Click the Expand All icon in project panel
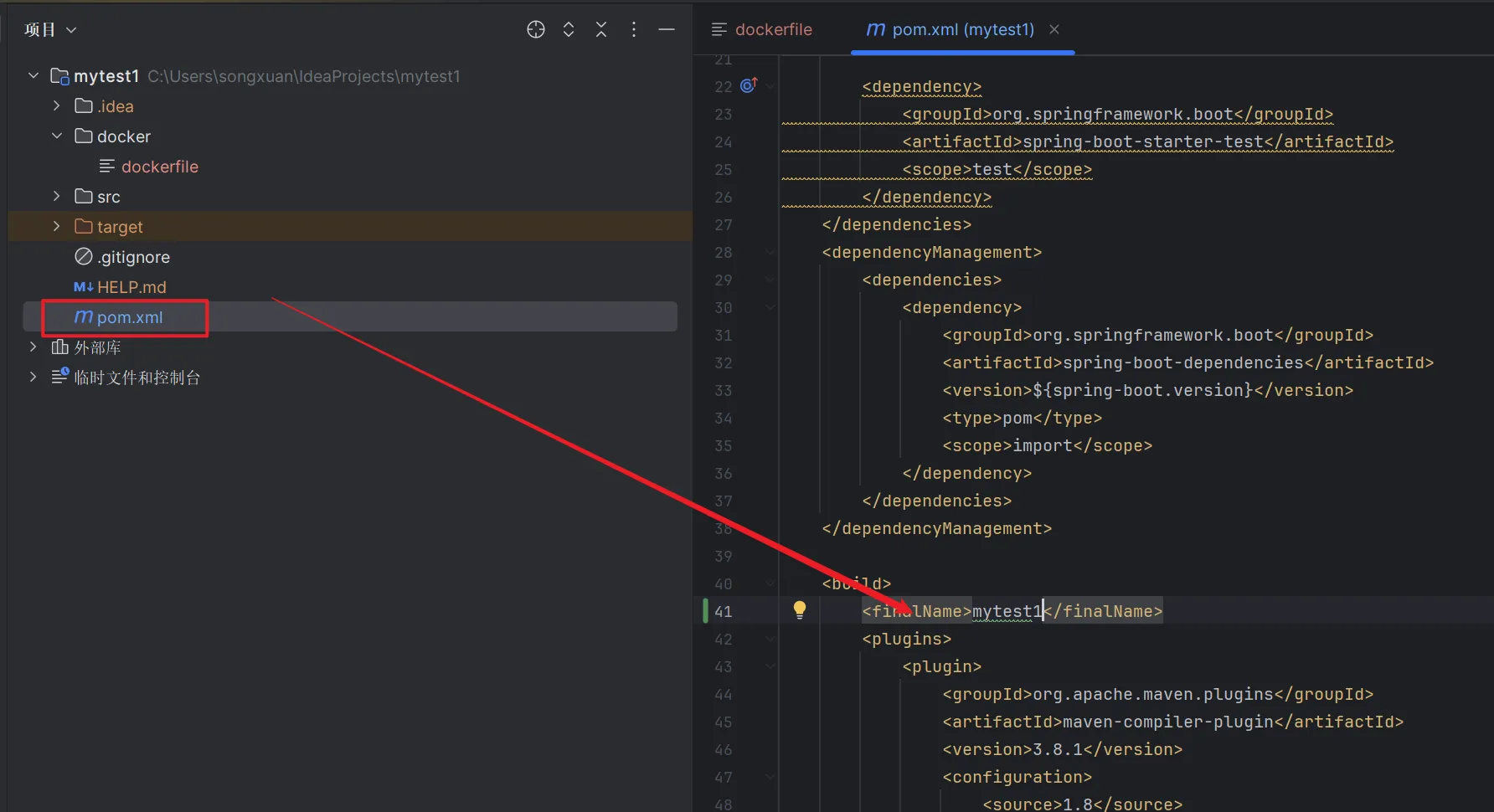 pos(569,30)
